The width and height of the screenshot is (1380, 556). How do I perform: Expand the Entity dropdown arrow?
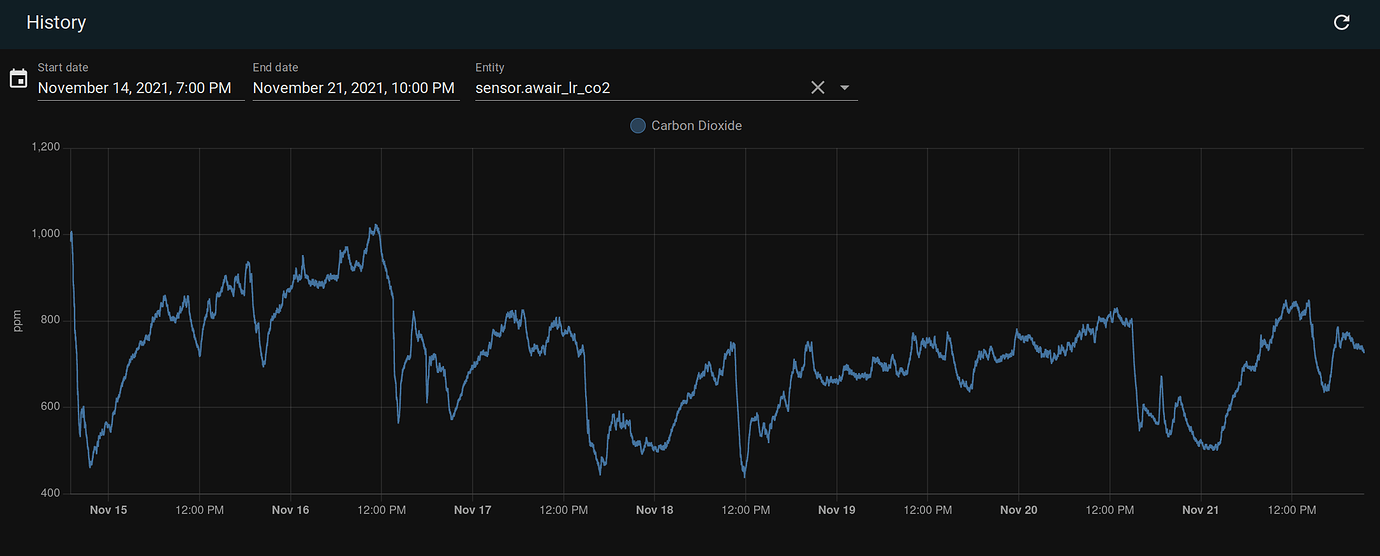click(845, 88)
